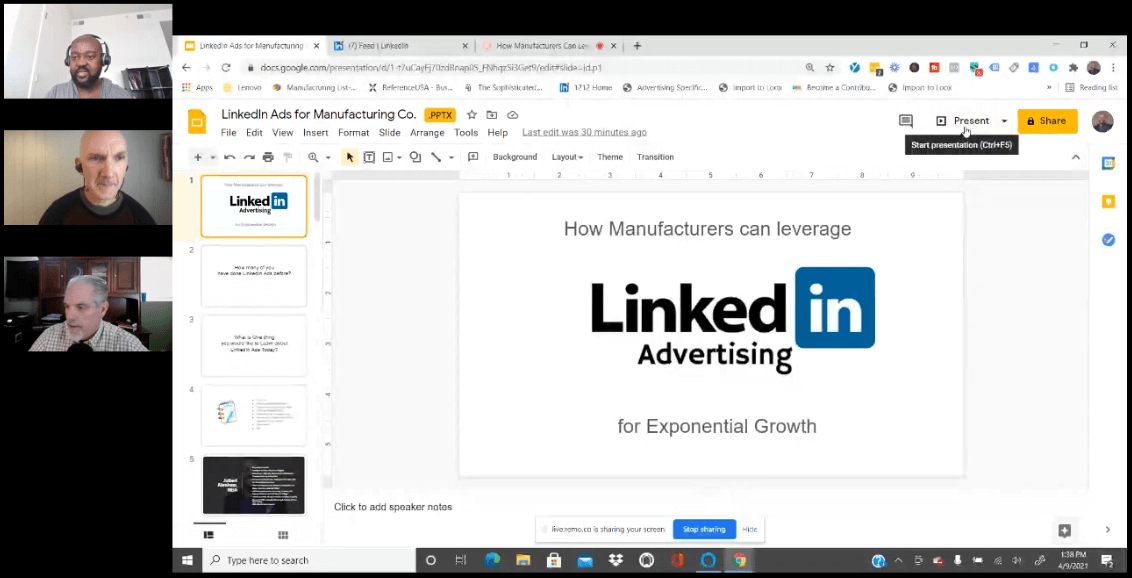
Task: Open Google Keep in side panel
Action: pos(1108,202)
